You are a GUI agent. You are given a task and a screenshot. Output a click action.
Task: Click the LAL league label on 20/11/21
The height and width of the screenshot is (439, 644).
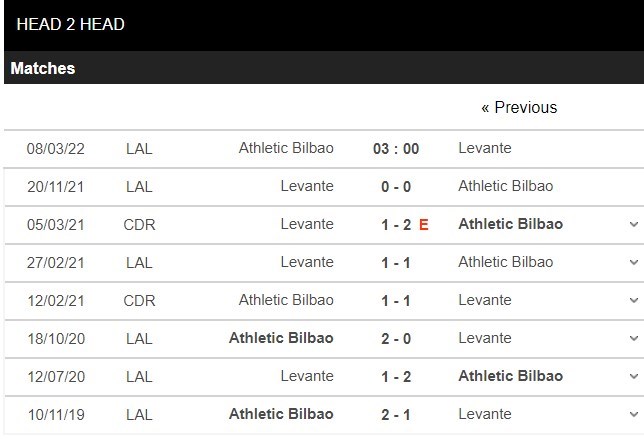140,186
